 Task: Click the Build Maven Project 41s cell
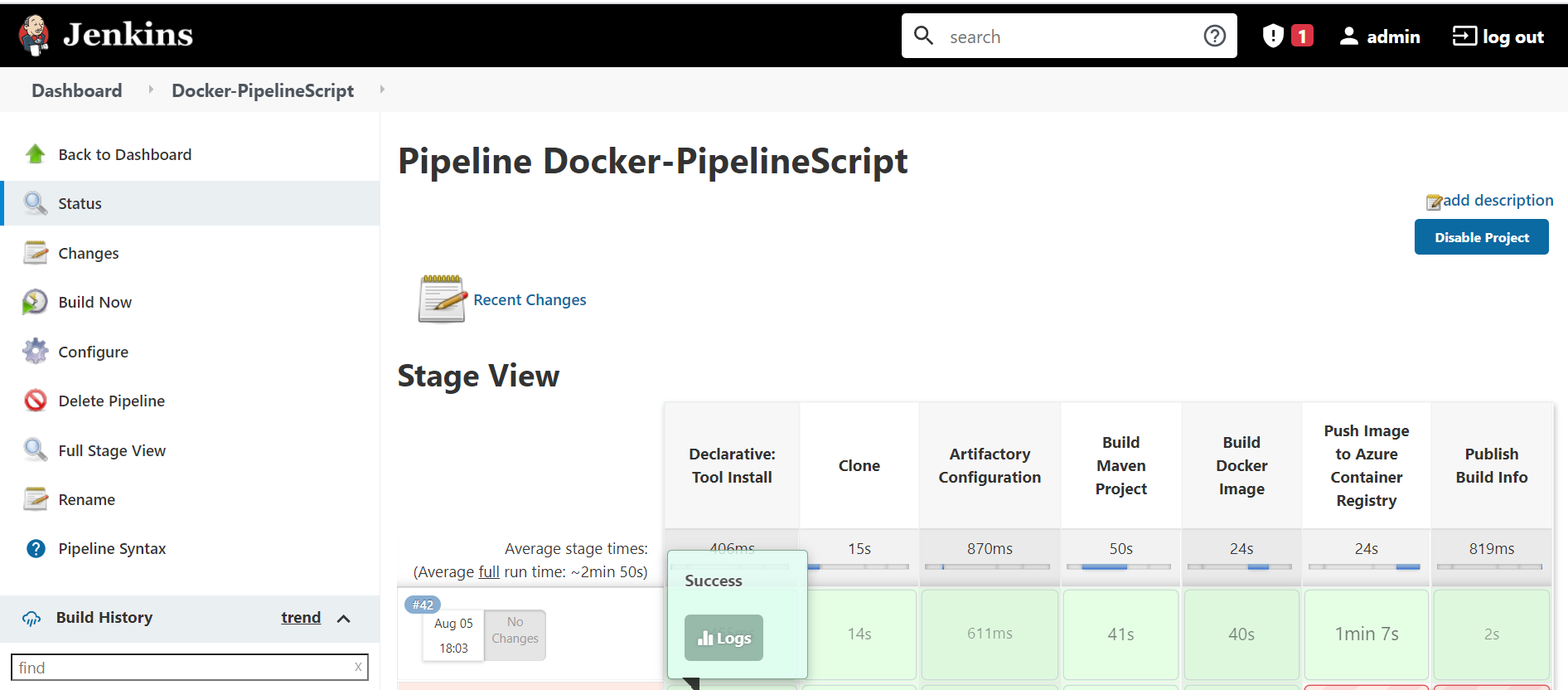tap(1120, 634)
